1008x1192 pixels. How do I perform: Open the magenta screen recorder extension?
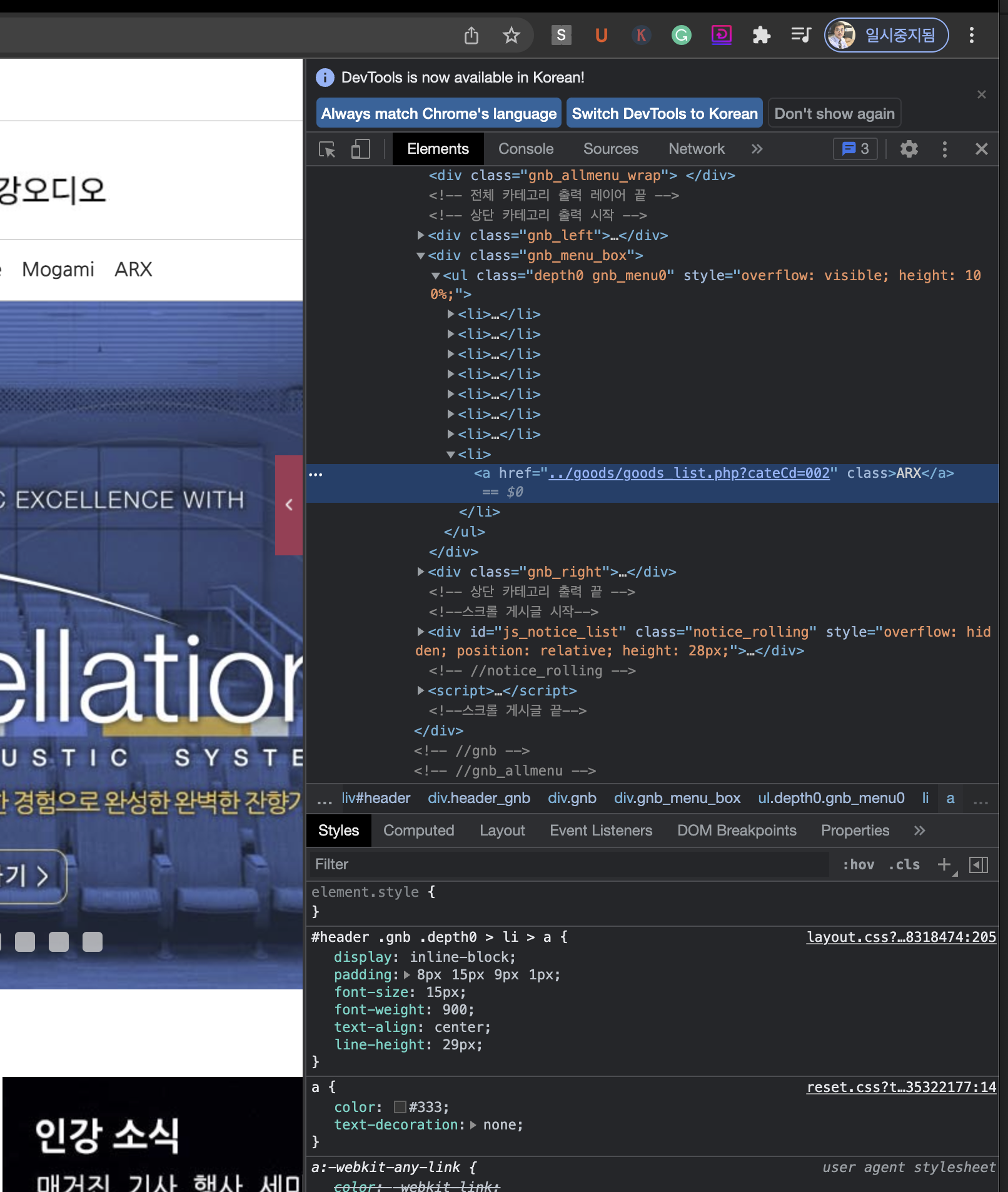(721, 35)
